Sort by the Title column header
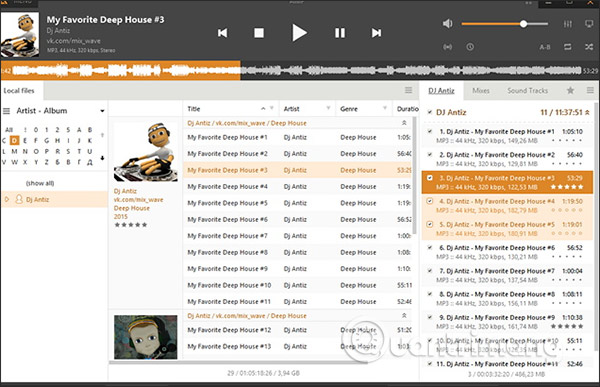600x387 pixels. click(x=194, y=109)
